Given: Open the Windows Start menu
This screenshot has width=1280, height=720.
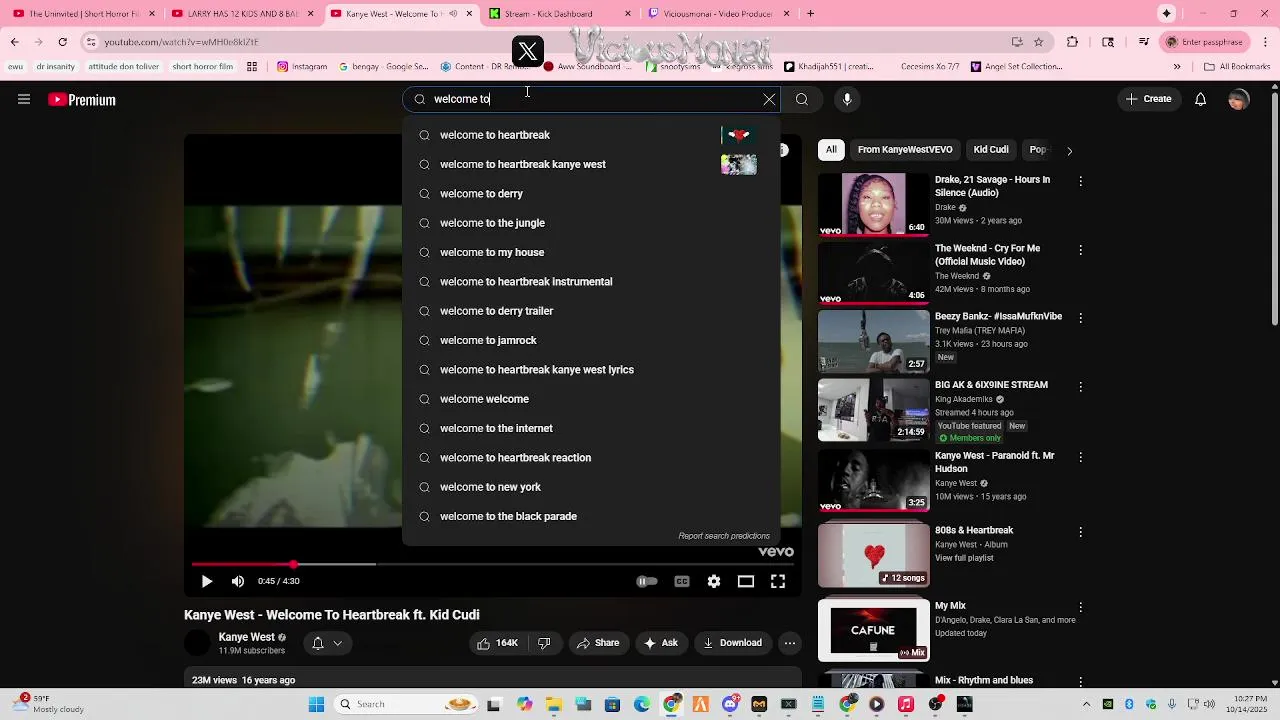Looking at the screenshot, I should click(316, 704).
